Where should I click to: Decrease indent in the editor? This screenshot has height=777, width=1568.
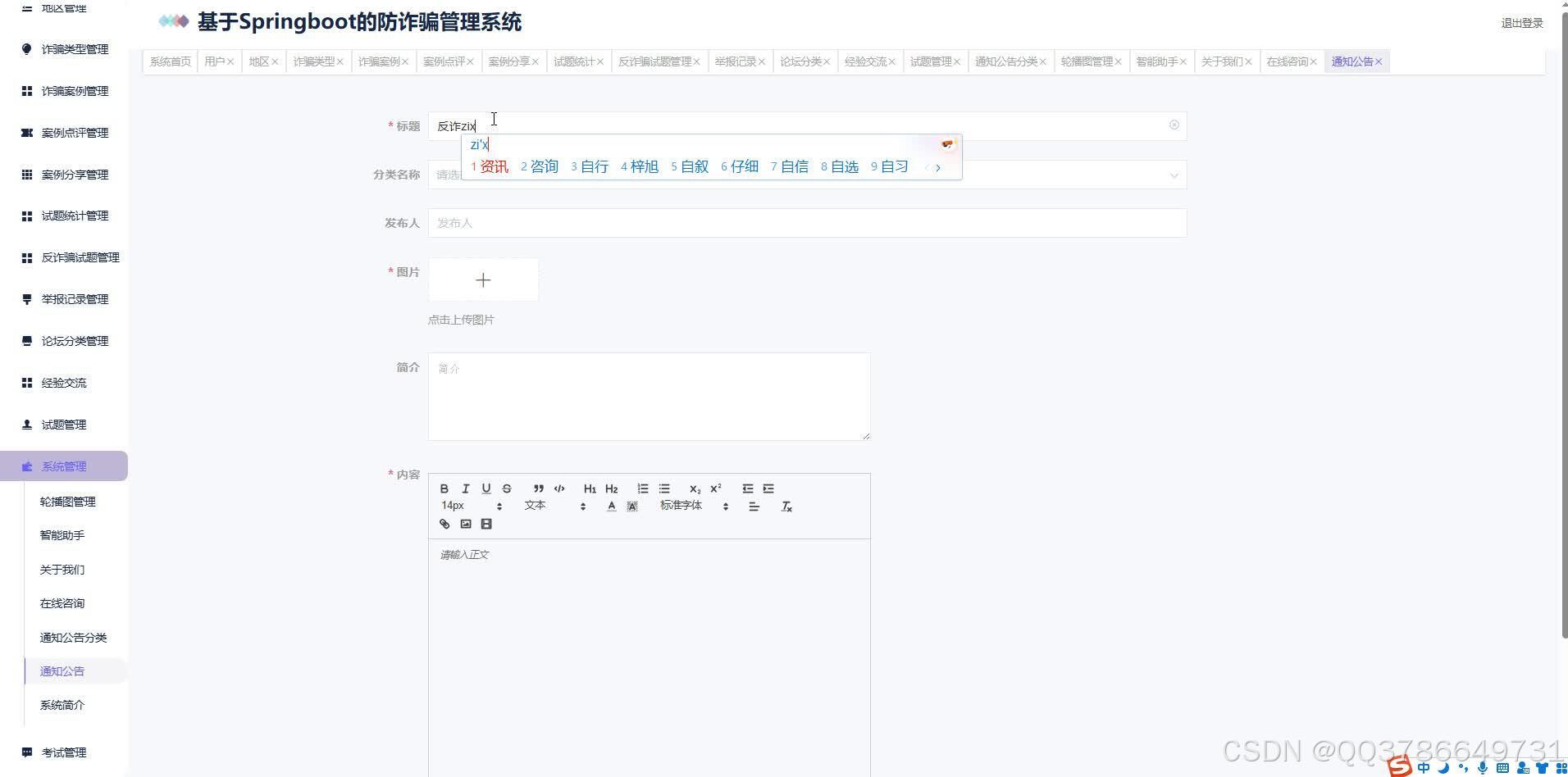coord(748,488)
